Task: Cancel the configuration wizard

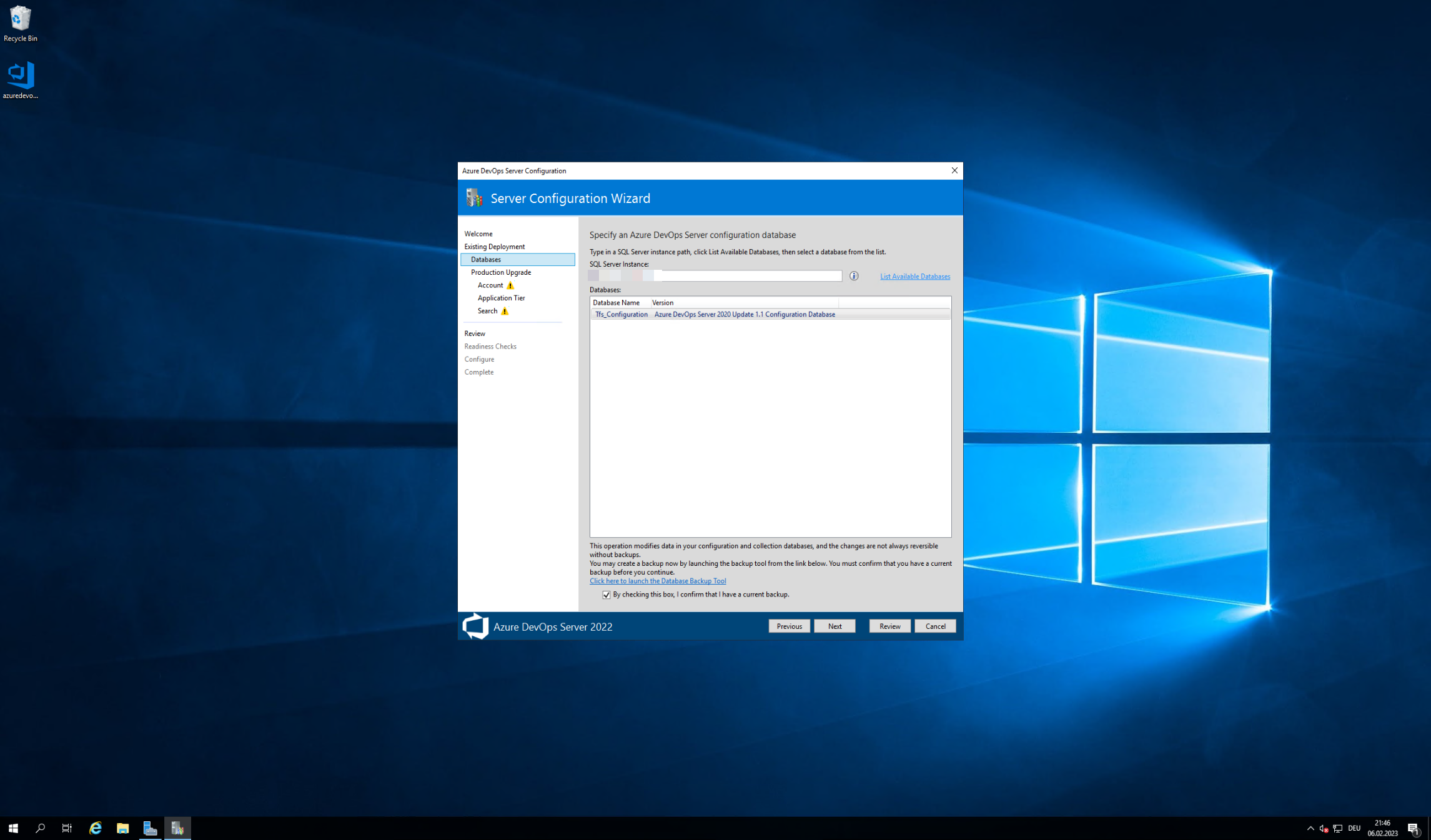Action: pos(936,626)
